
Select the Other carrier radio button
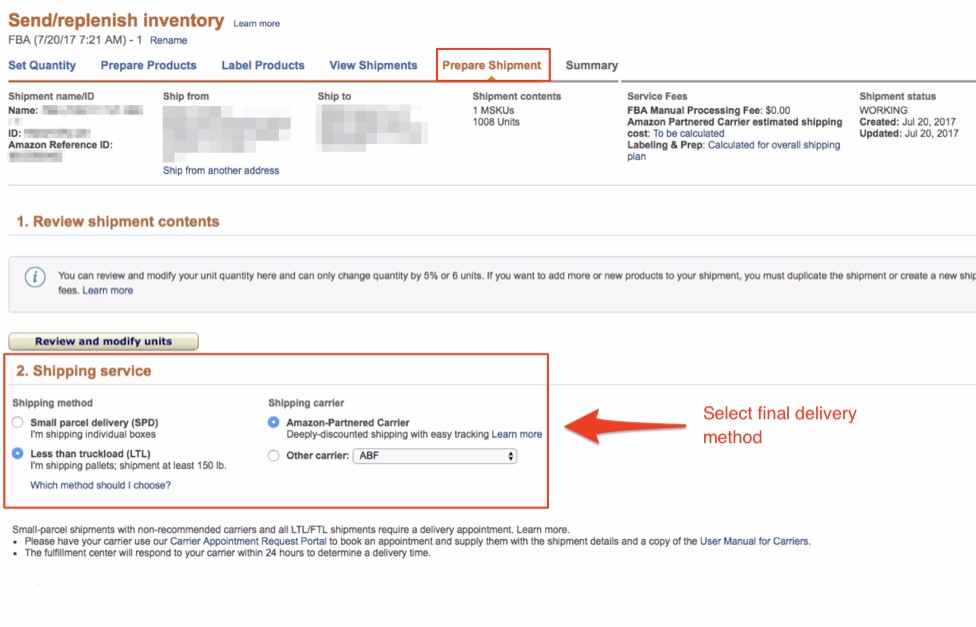(273, 456)
